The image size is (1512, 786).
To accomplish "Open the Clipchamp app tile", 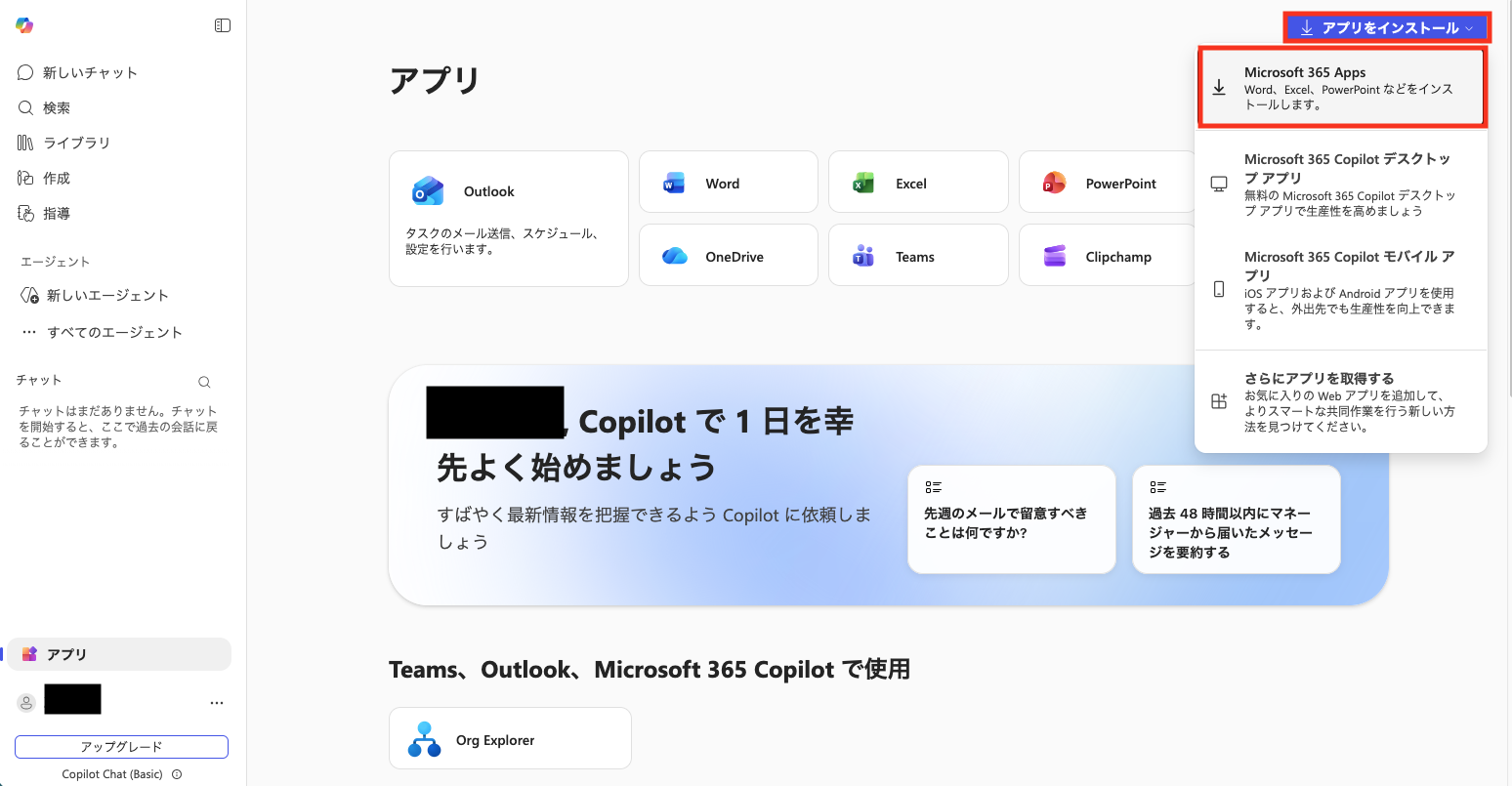I will (x=1107, y=256).
